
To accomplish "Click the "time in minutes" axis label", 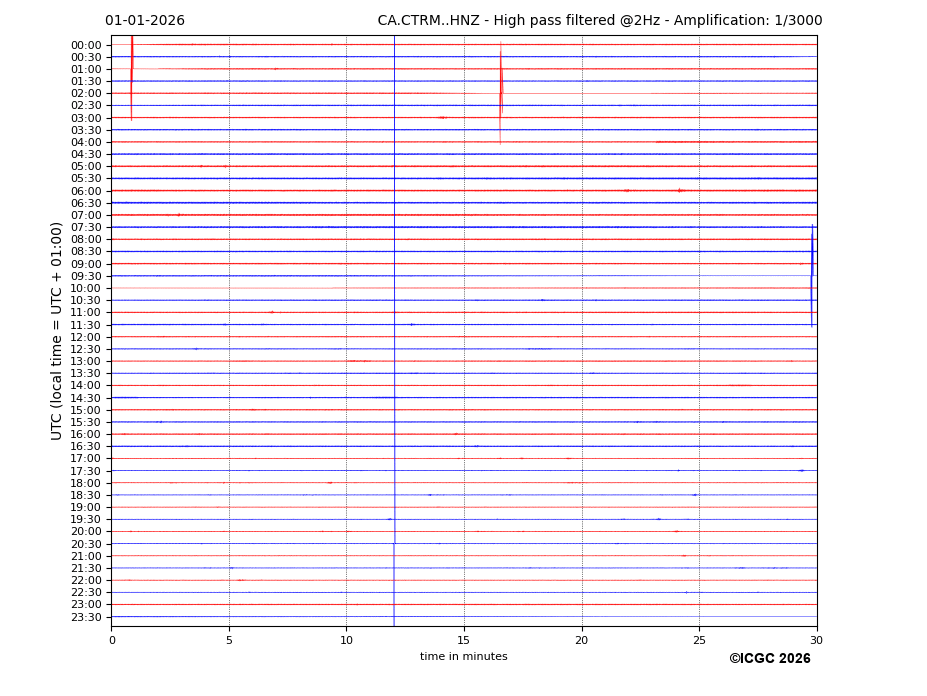I will [463, 657].
